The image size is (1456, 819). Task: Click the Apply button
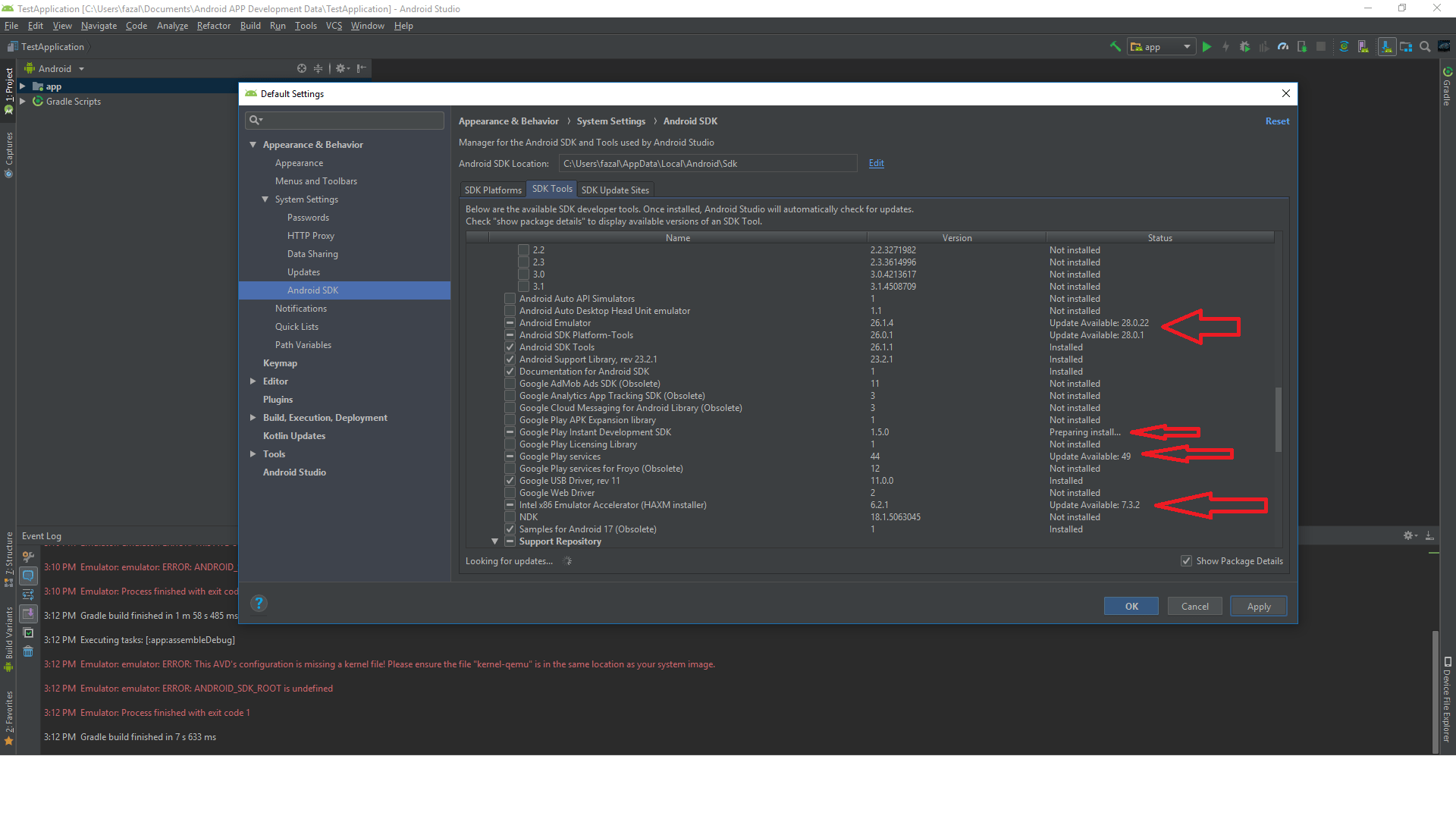[1258, 607]
